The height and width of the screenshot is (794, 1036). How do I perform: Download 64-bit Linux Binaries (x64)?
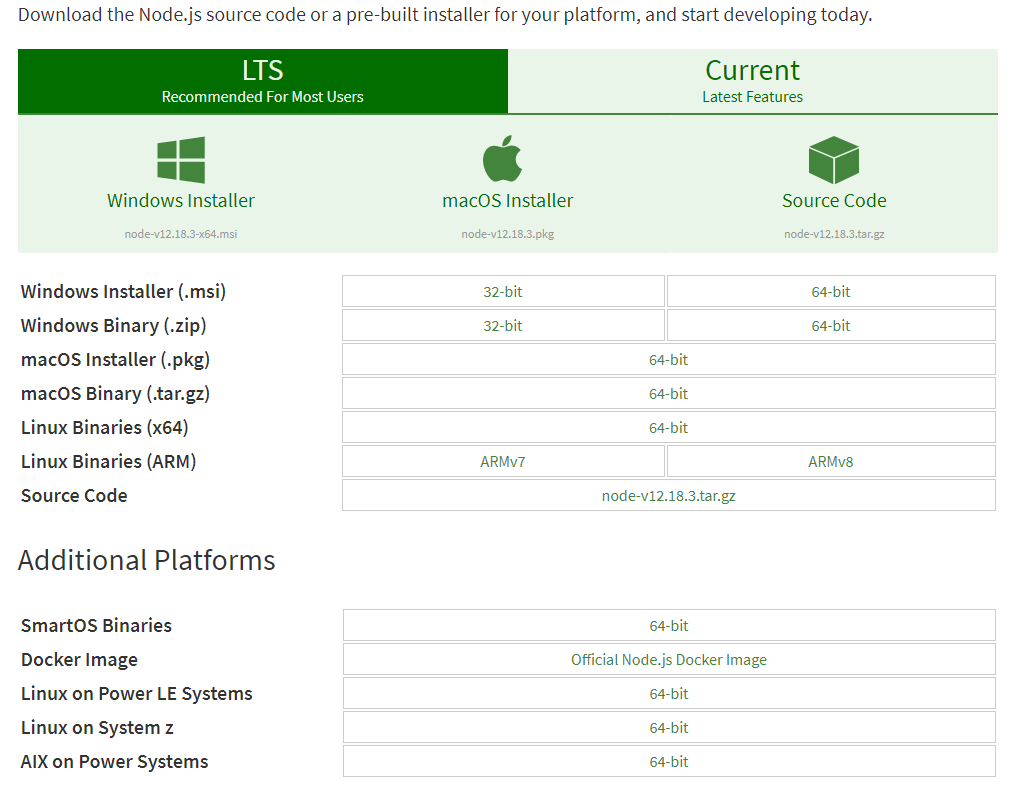pos(669,427)
